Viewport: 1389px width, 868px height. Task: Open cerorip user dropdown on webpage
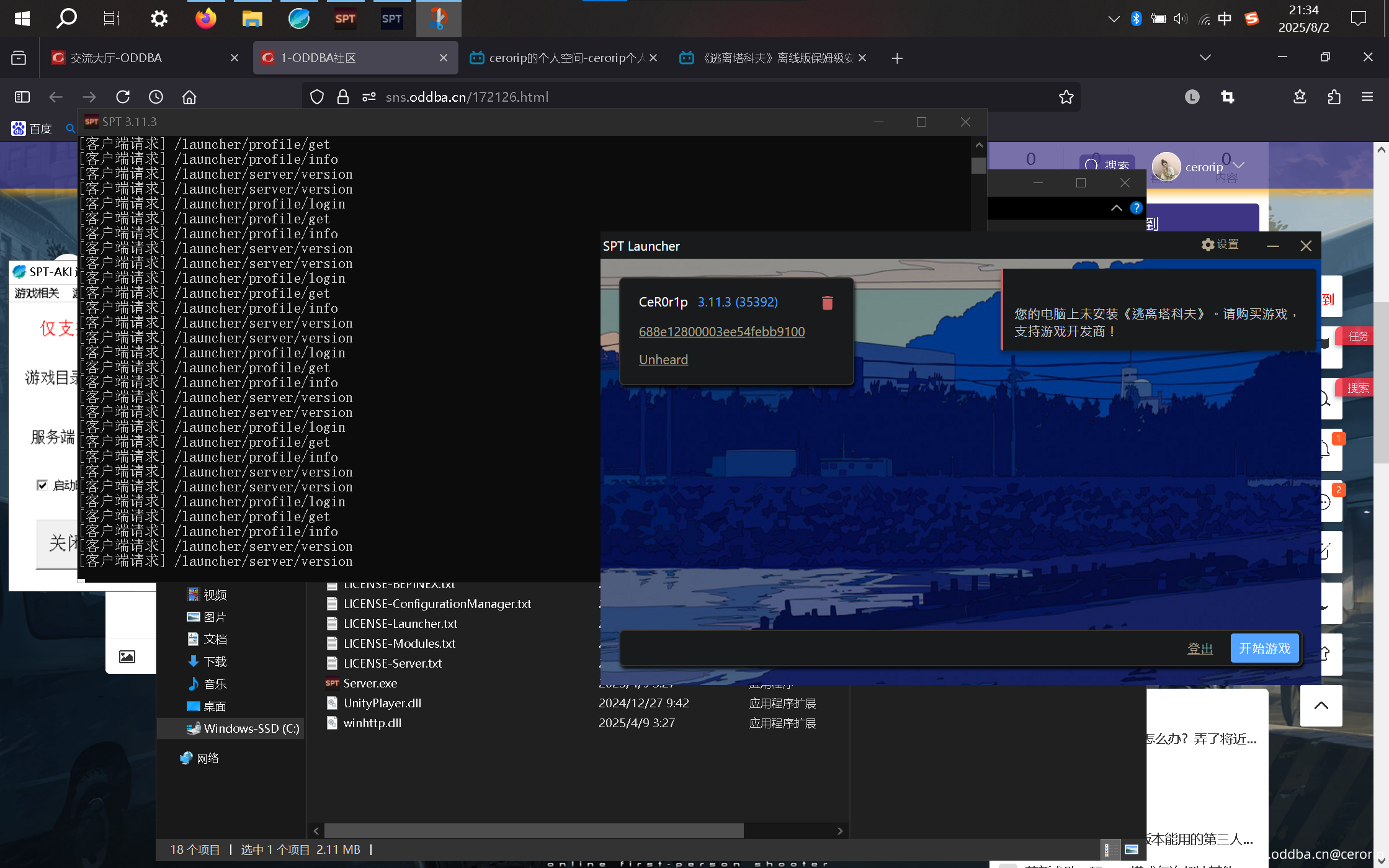point(1239,166)
